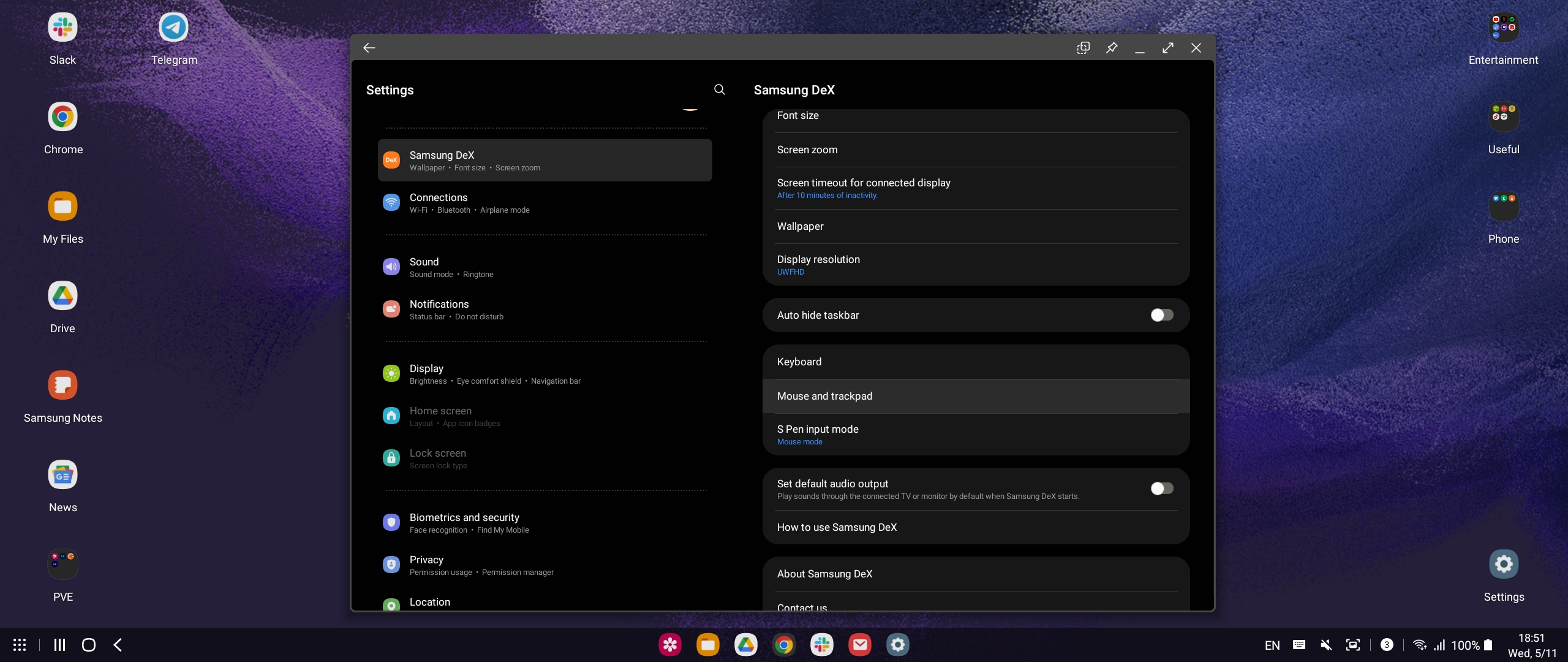The width and height of the screenshot is (1568, 662).
Task: Launch Slack from the taskbar
Action: (821, 645)
